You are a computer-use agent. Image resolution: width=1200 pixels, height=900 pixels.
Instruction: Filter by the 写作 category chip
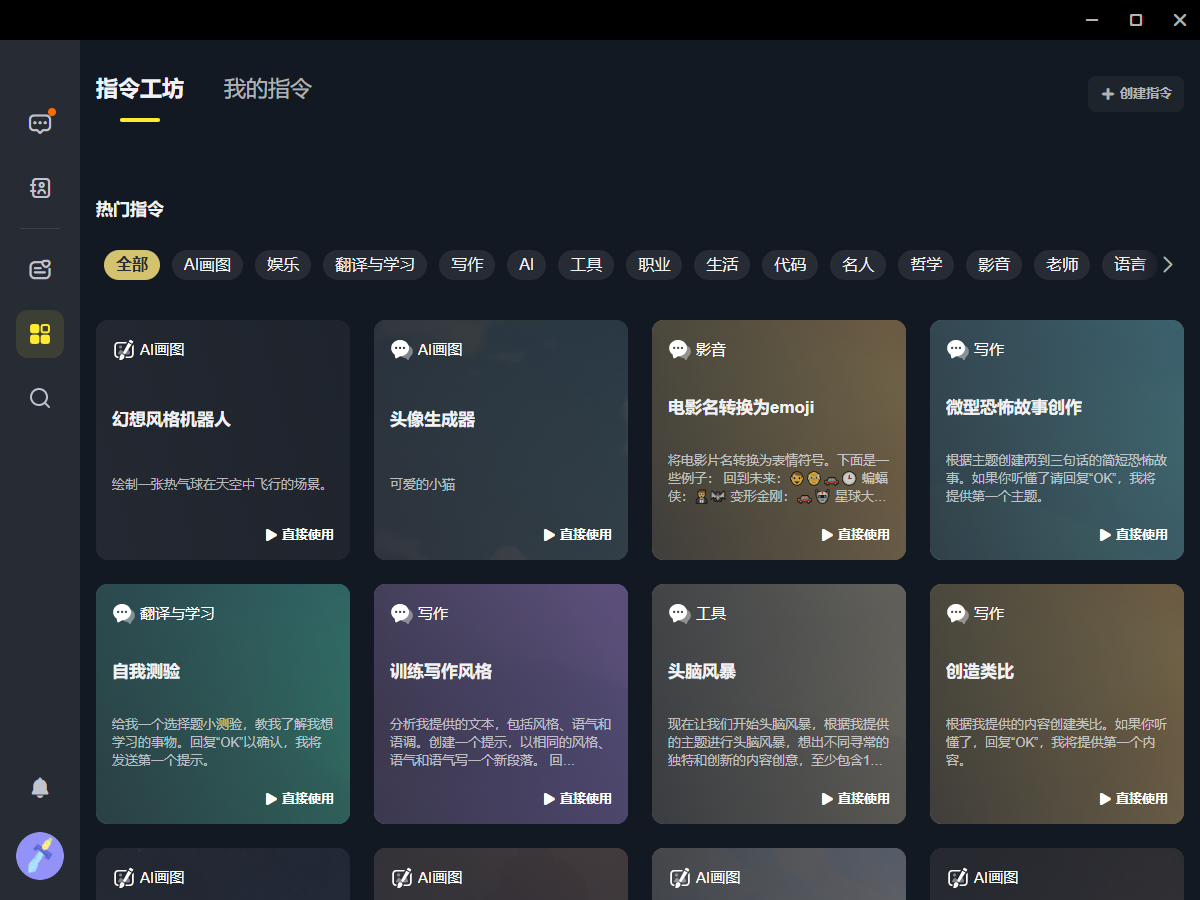point(467,265)
